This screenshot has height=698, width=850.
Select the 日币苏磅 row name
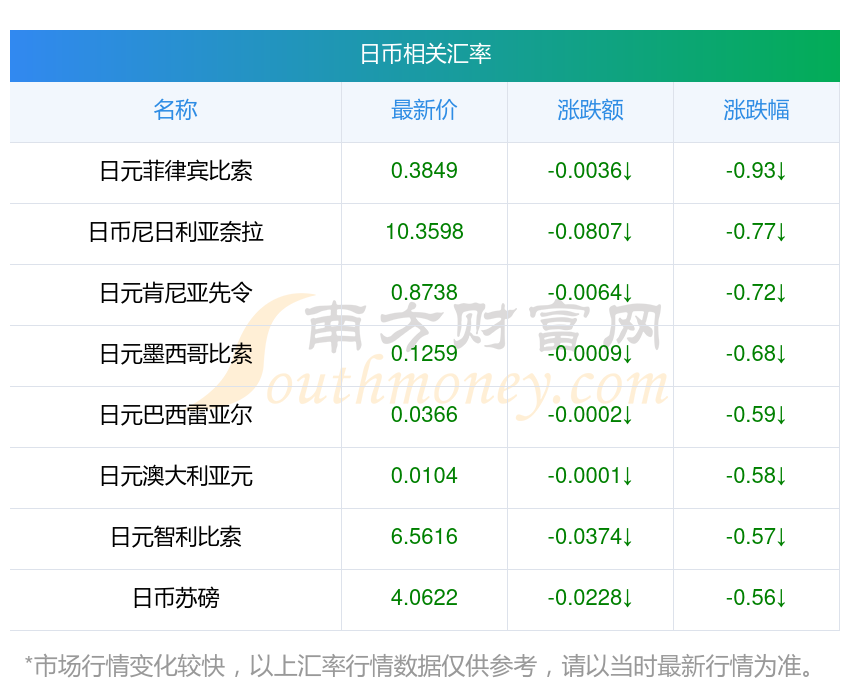(176, 598)
